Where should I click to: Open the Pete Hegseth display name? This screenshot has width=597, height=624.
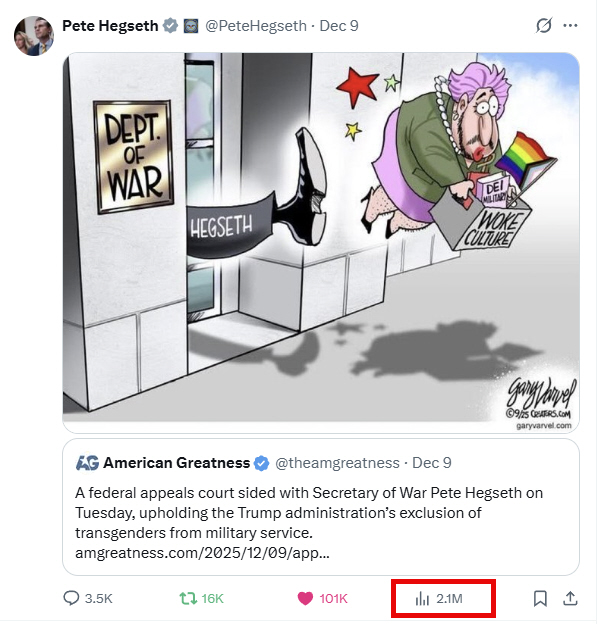coord(110,26)
